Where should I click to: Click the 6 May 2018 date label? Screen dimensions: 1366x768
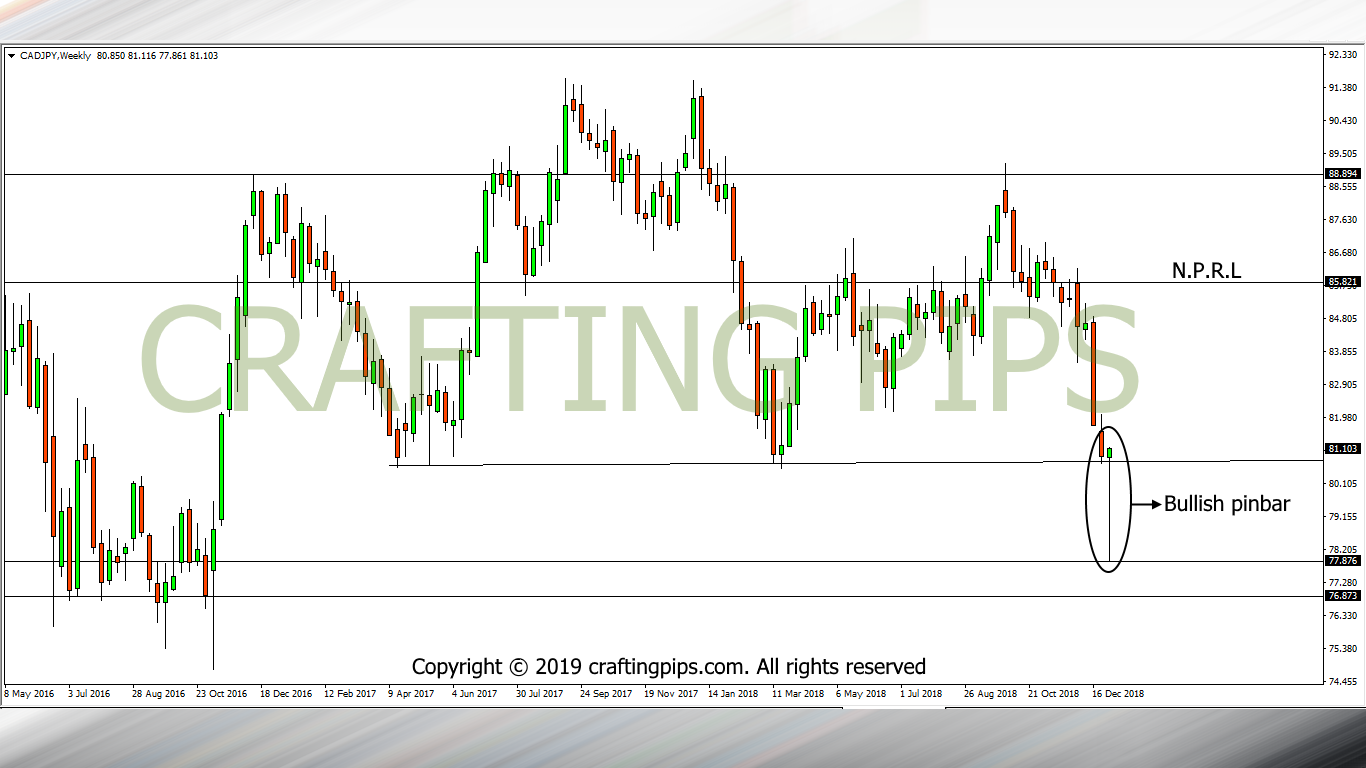[x=861, y=693]
